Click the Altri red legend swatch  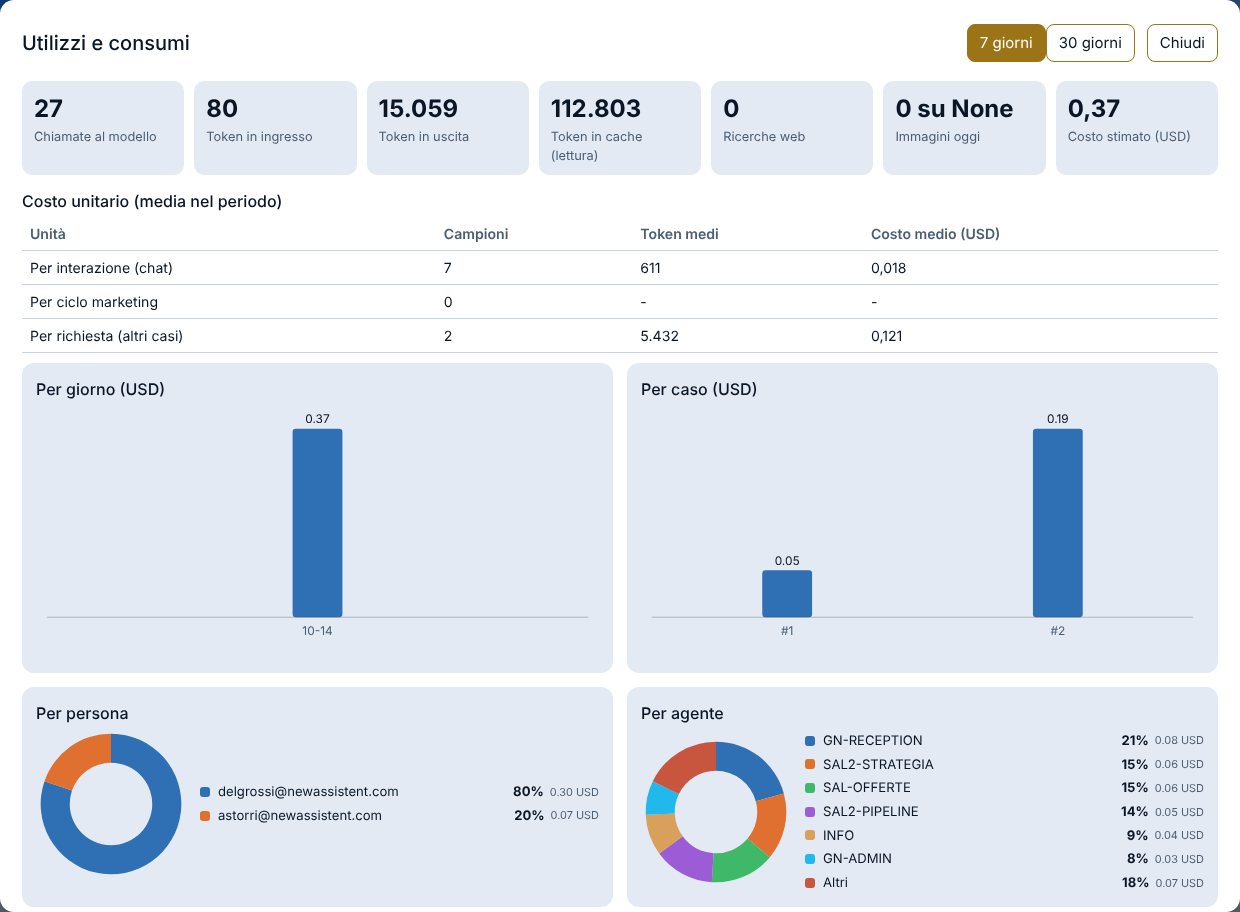(810, 883)
